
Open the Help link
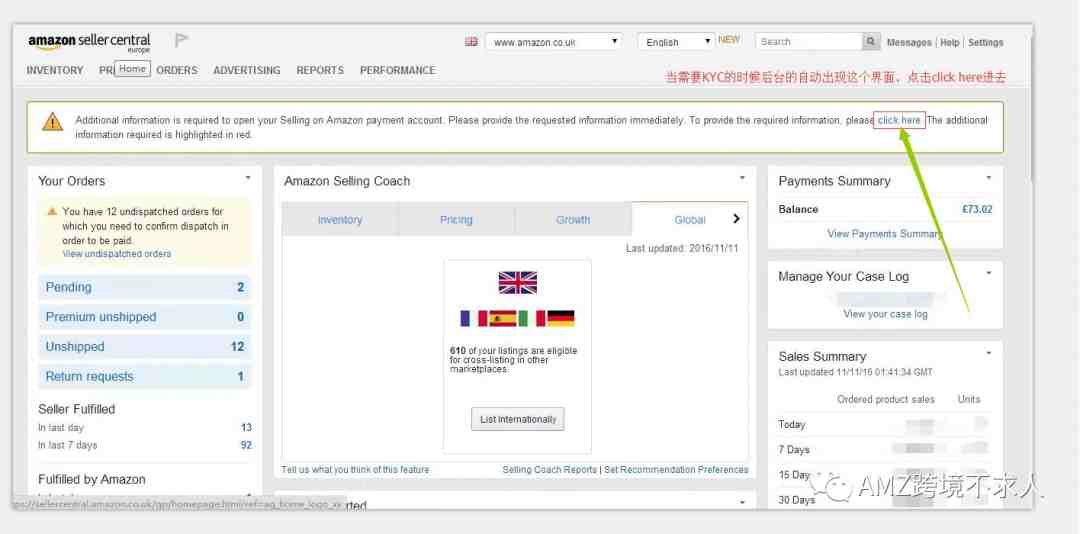[950, 43]
